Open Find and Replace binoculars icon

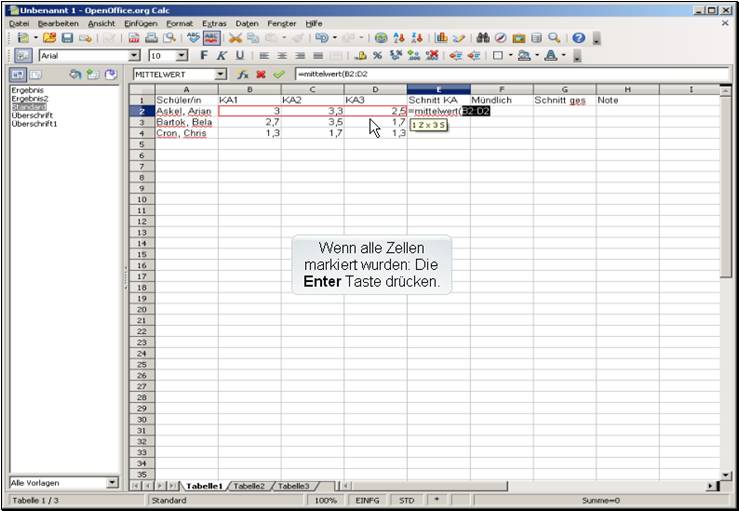[x=483, y=38]
